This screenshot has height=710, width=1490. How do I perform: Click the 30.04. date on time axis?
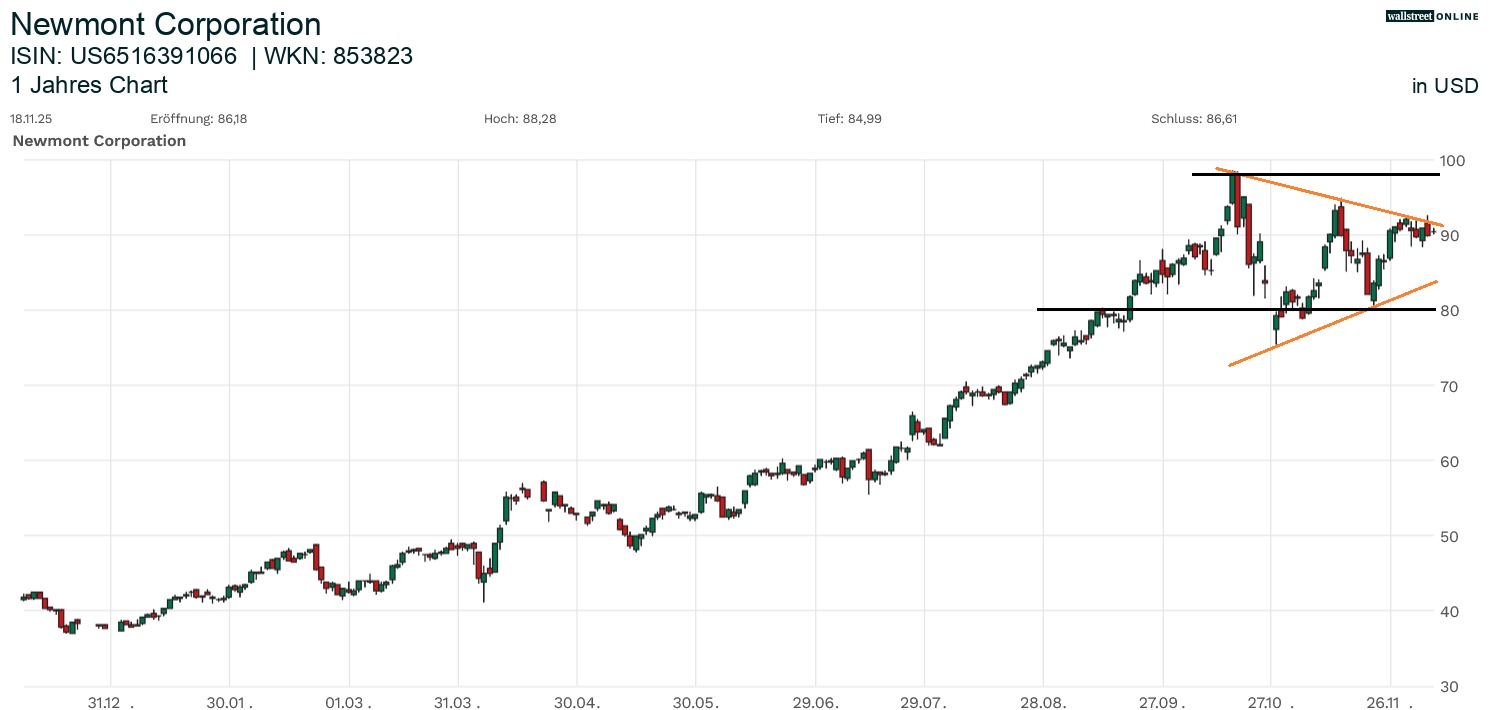pos(577,703)
